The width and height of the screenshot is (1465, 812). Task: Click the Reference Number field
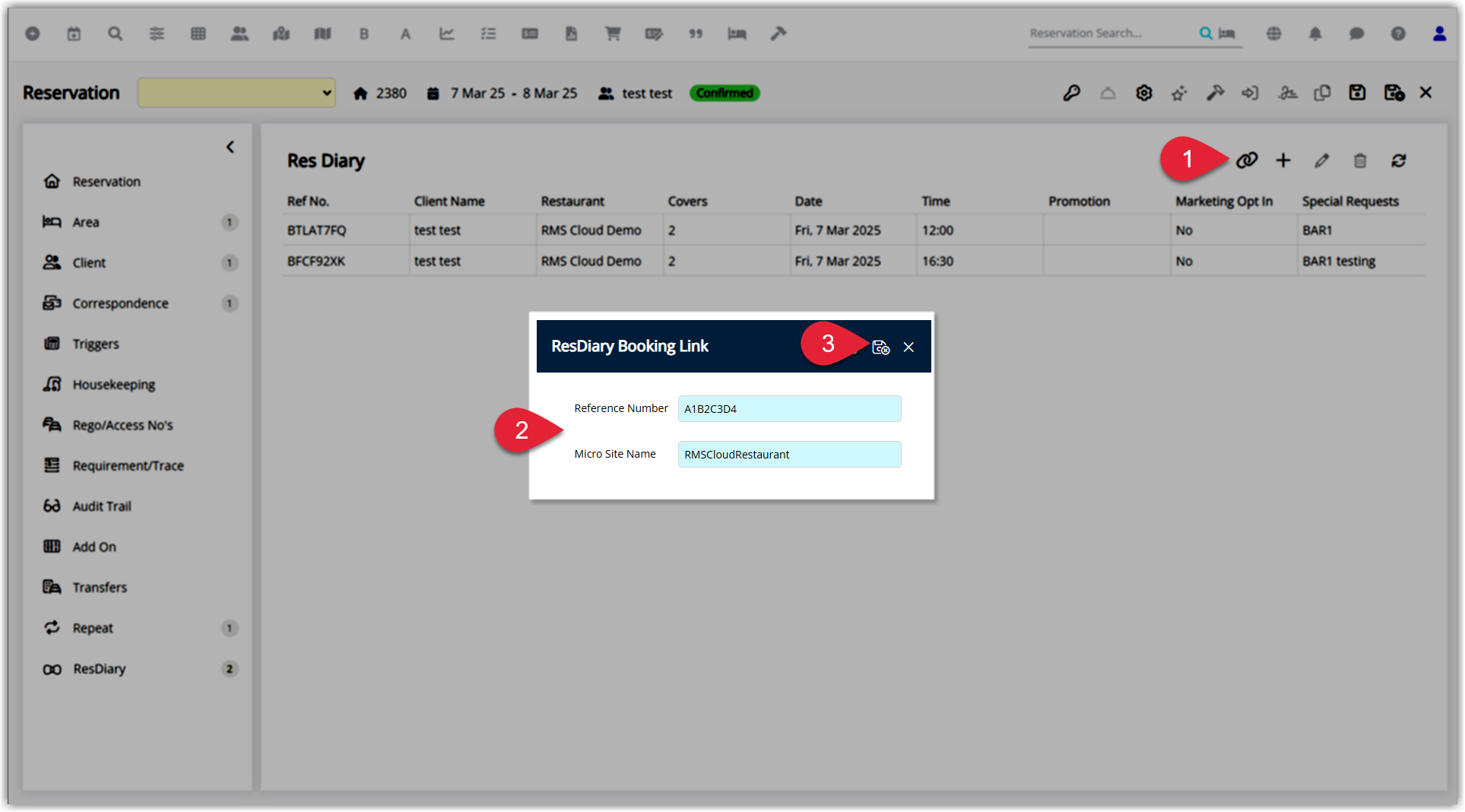coord(789,408)
